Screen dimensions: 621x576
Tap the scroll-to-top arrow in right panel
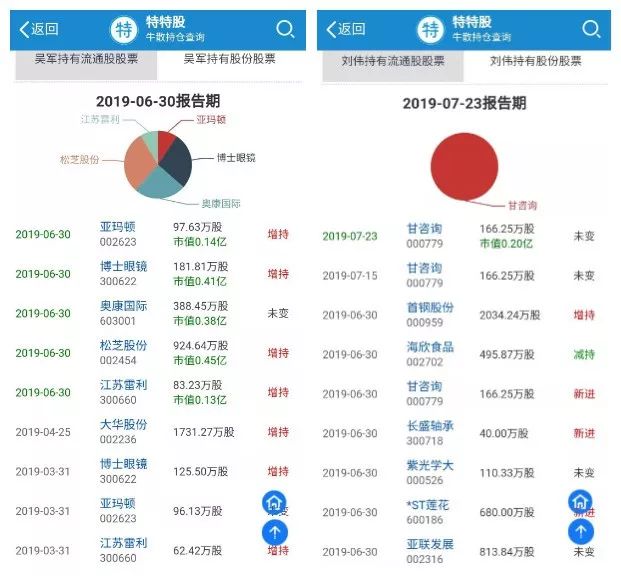click(x=581, y=531)
